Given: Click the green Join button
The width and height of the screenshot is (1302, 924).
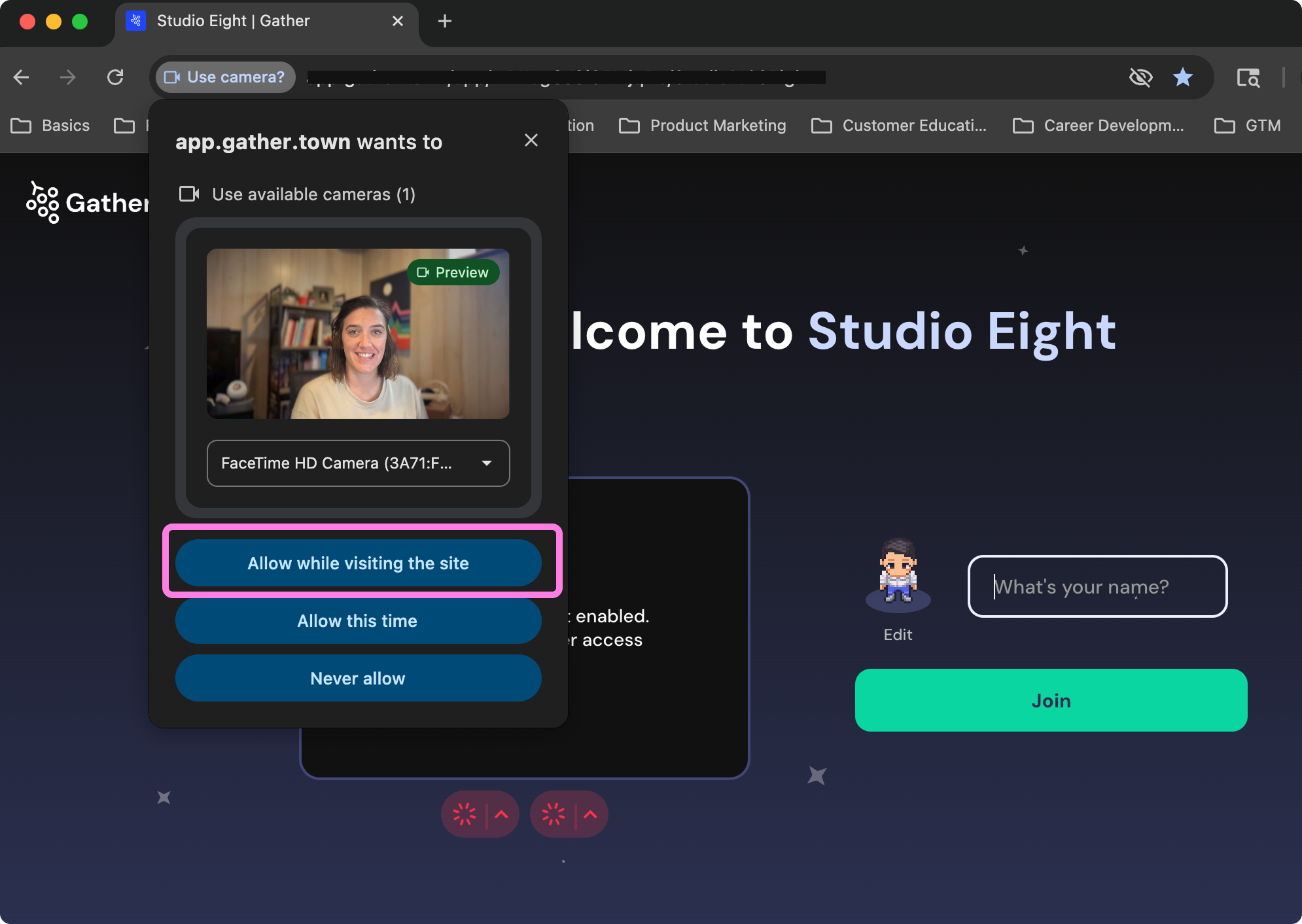Looking at the screenshot, I should click(1051, 700).
